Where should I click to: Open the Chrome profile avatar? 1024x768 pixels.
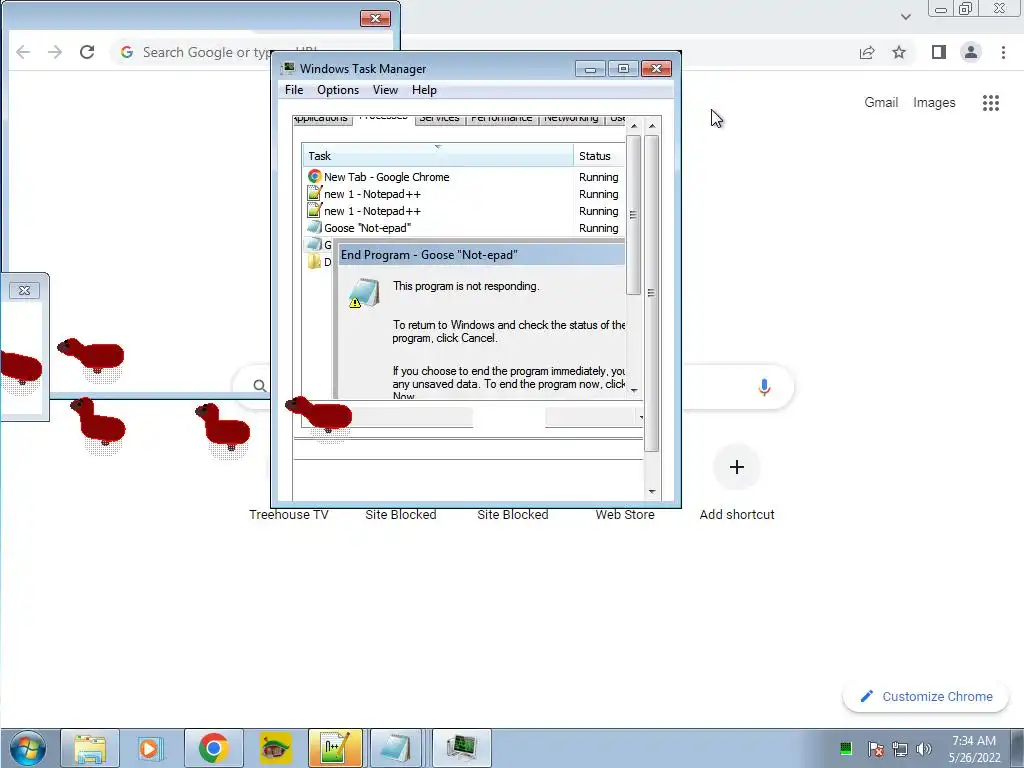971,52
